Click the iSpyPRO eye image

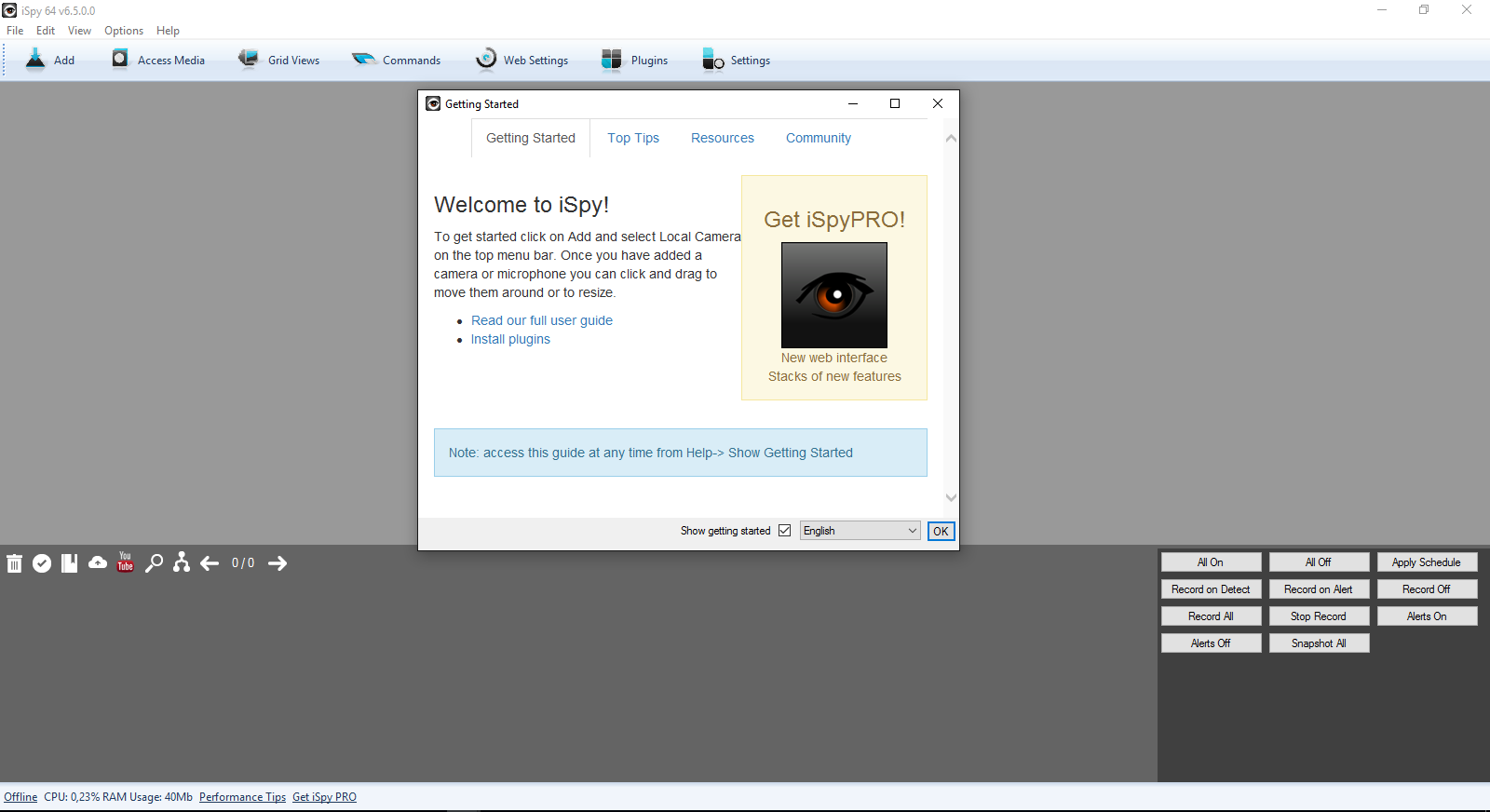pos(834,295)
